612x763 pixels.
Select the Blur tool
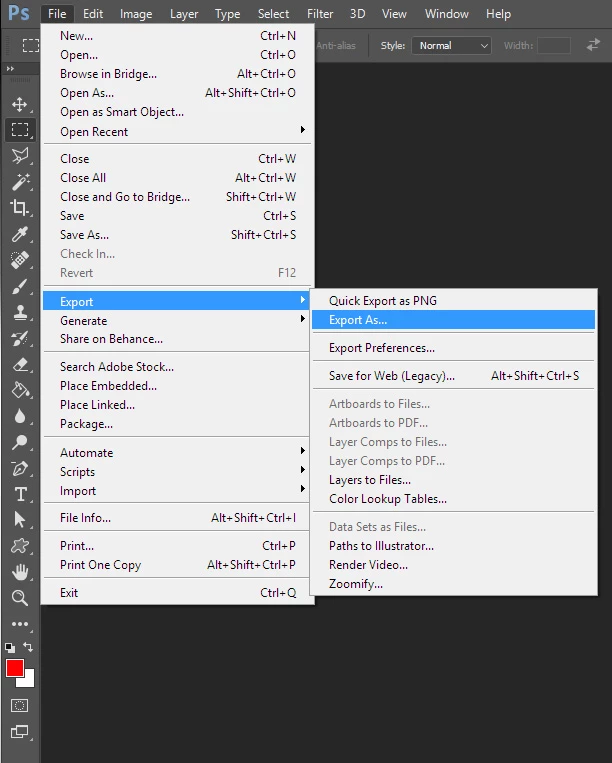coord(19,417)
